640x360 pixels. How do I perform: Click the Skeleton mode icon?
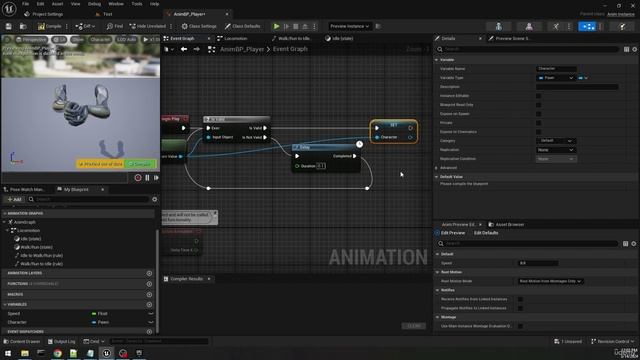click(499, 26)
